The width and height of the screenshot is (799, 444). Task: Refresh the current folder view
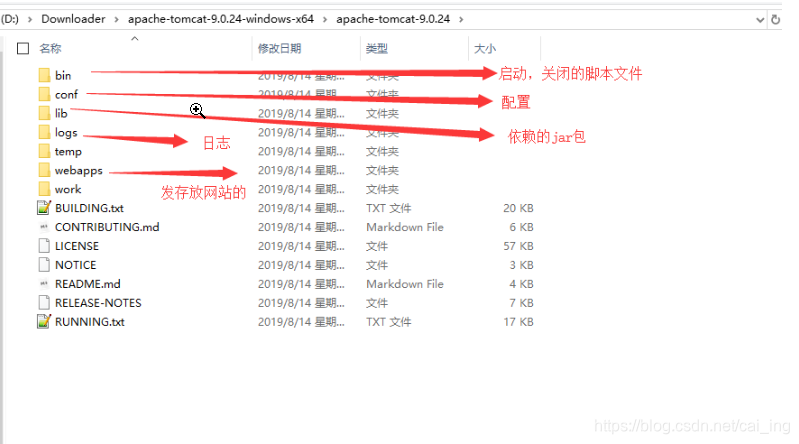(776, 19)
